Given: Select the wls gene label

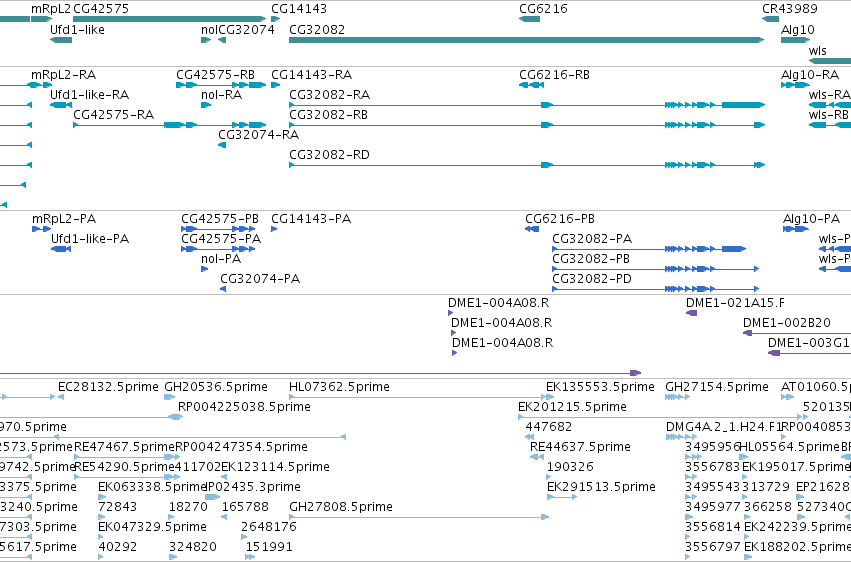Looking at the screenshot, I should click(817, 51).
